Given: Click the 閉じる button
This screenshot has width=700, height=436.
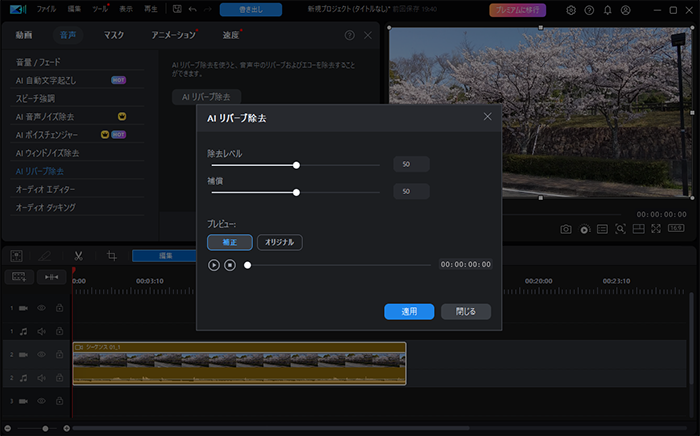Looking at the screenshot, I should (x=466, y=311).
